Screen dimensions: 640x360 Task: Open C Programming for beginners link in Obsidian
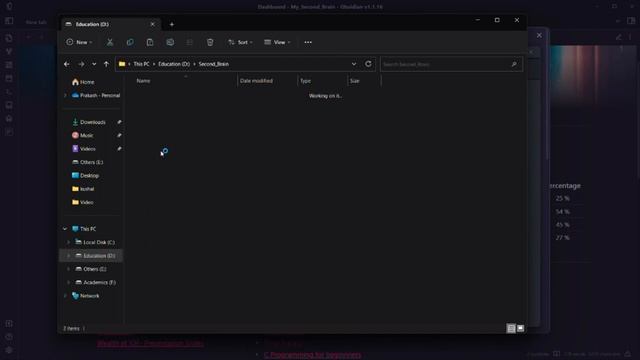[x=312, y=354]
